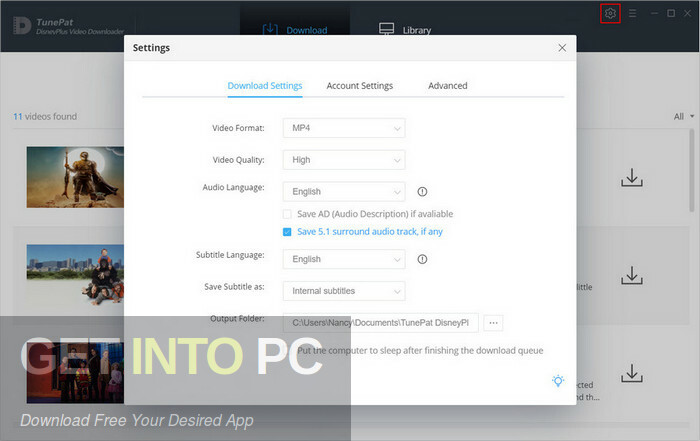Select the second video thumbnail with city skyline
Screen dimensions: 700x441
pyautogui.click(x=75, y=275)
